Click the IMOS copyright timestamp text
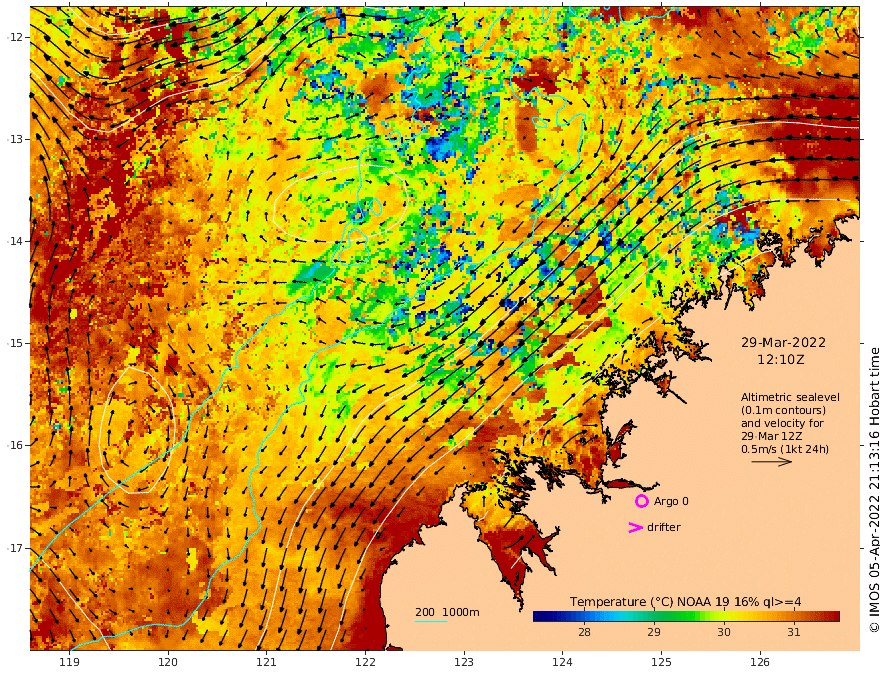 (874, 490)
